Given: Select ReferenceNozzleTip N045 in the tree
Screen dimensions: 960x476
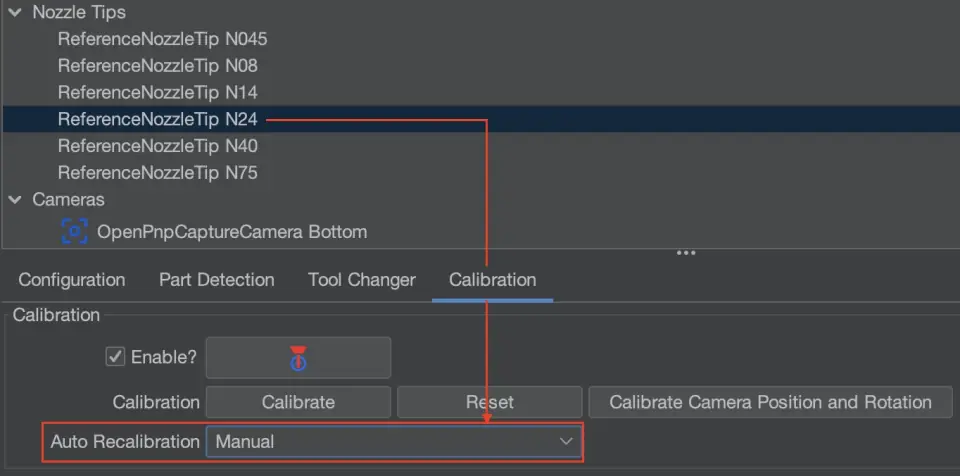Looking at the screenshot, I should [162, 40].
